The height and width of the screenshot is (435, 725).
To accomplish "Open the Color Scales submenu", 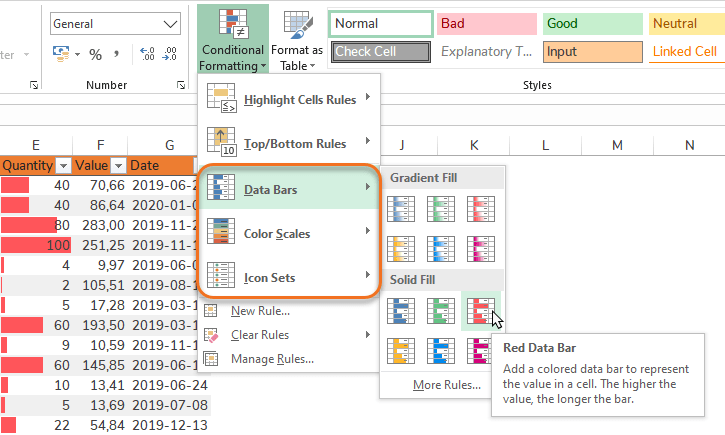I will [290, 233].
